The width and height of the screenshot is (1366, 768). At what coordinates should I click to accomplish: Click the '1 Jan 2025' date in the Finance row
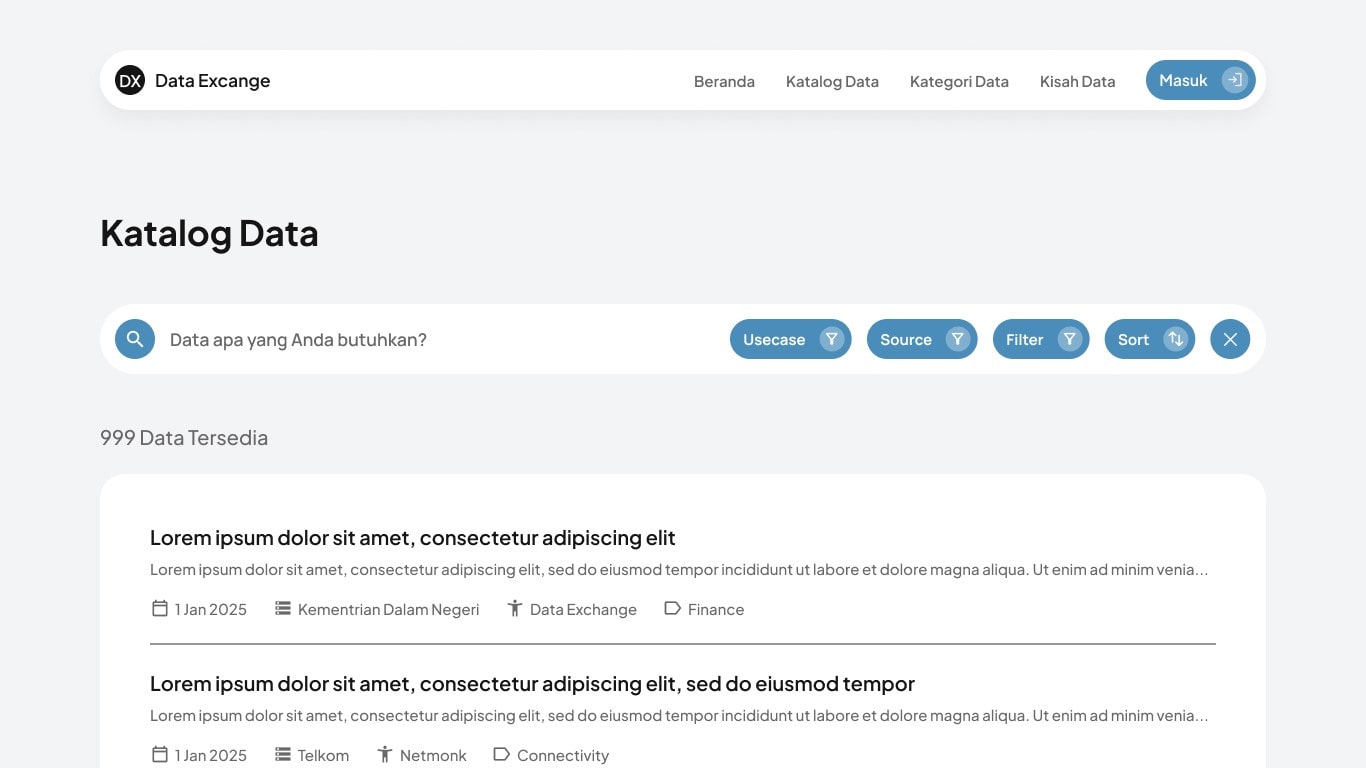pos(211,609)
